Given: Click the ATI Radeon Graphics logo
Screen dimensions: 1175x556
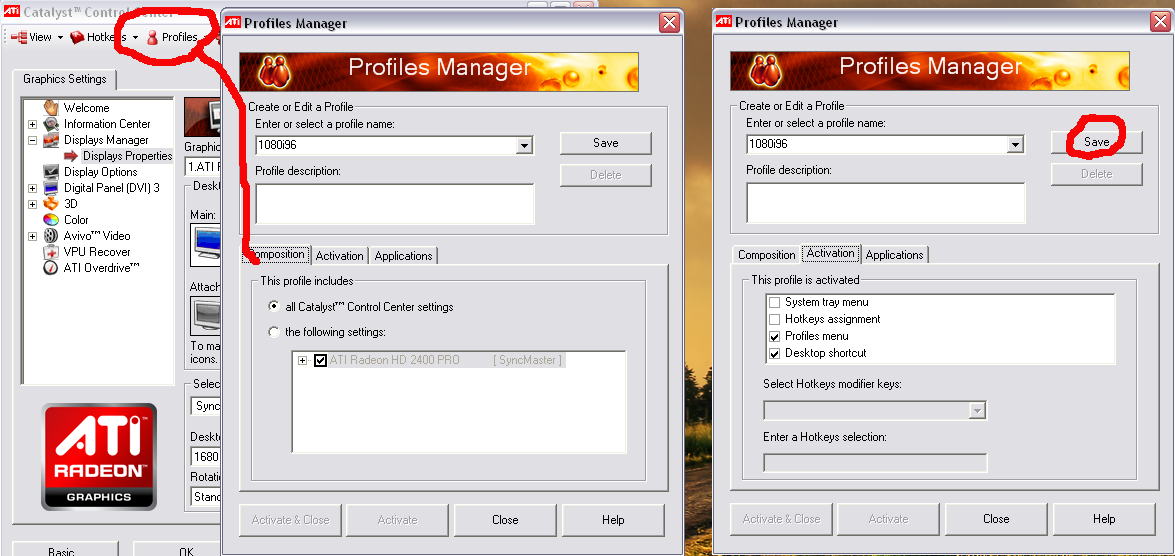Looking at the screenshot, I should (x=99, y=456).
